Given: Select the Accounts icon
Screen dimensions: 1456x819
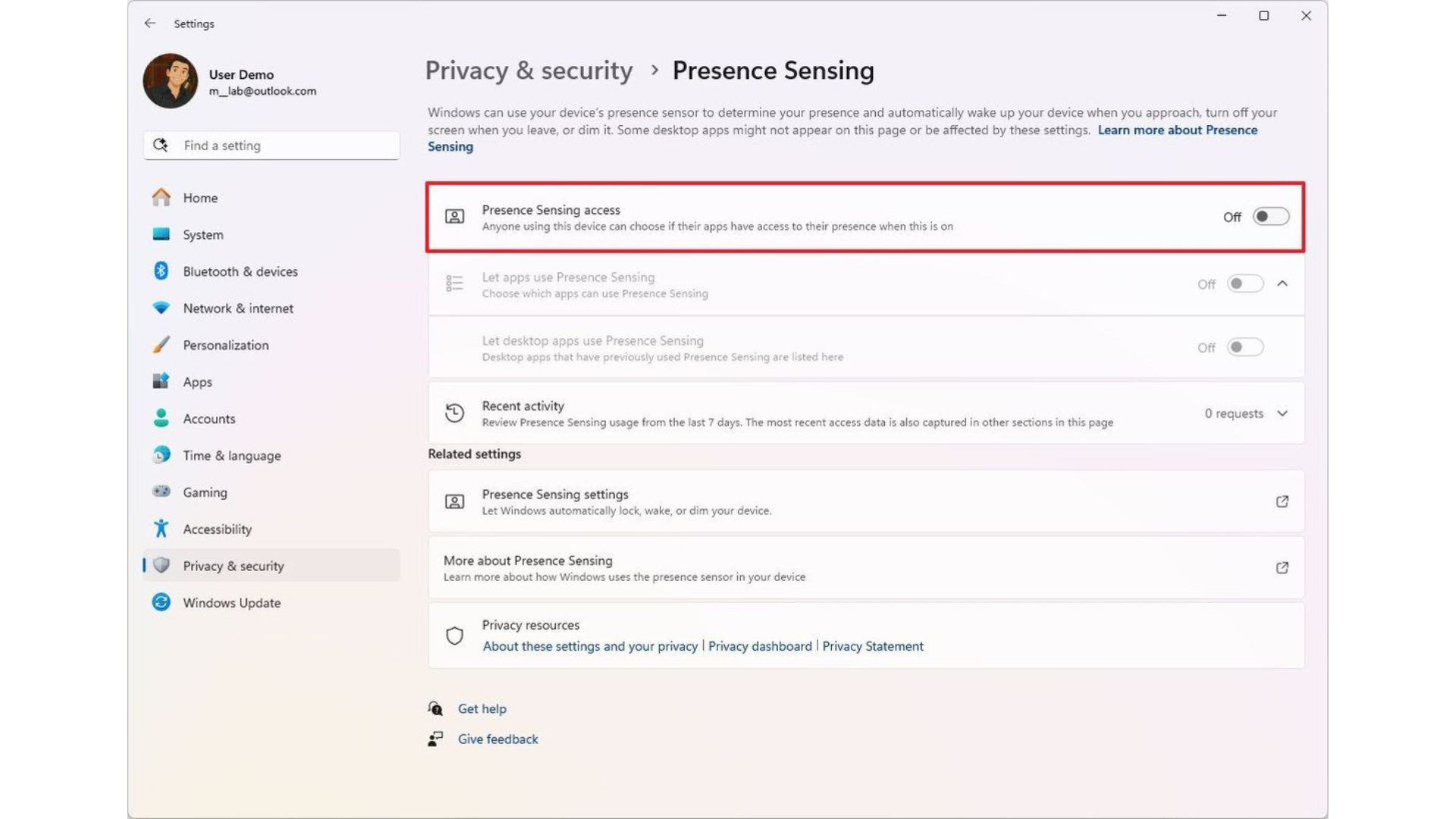Looking at the screenshot, I should click(x=161, y=418).
